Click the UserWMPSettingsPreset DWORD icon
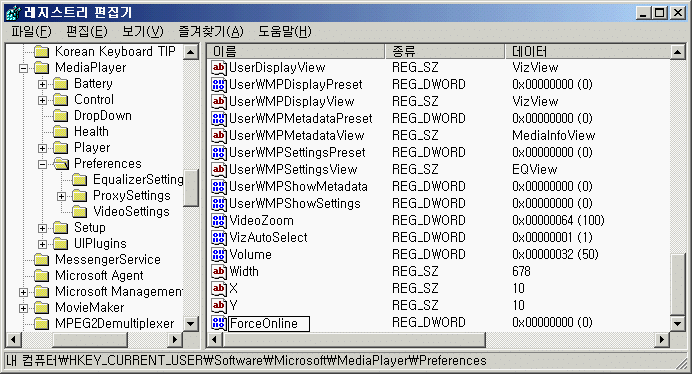The image size is (692, 374). 219,152
